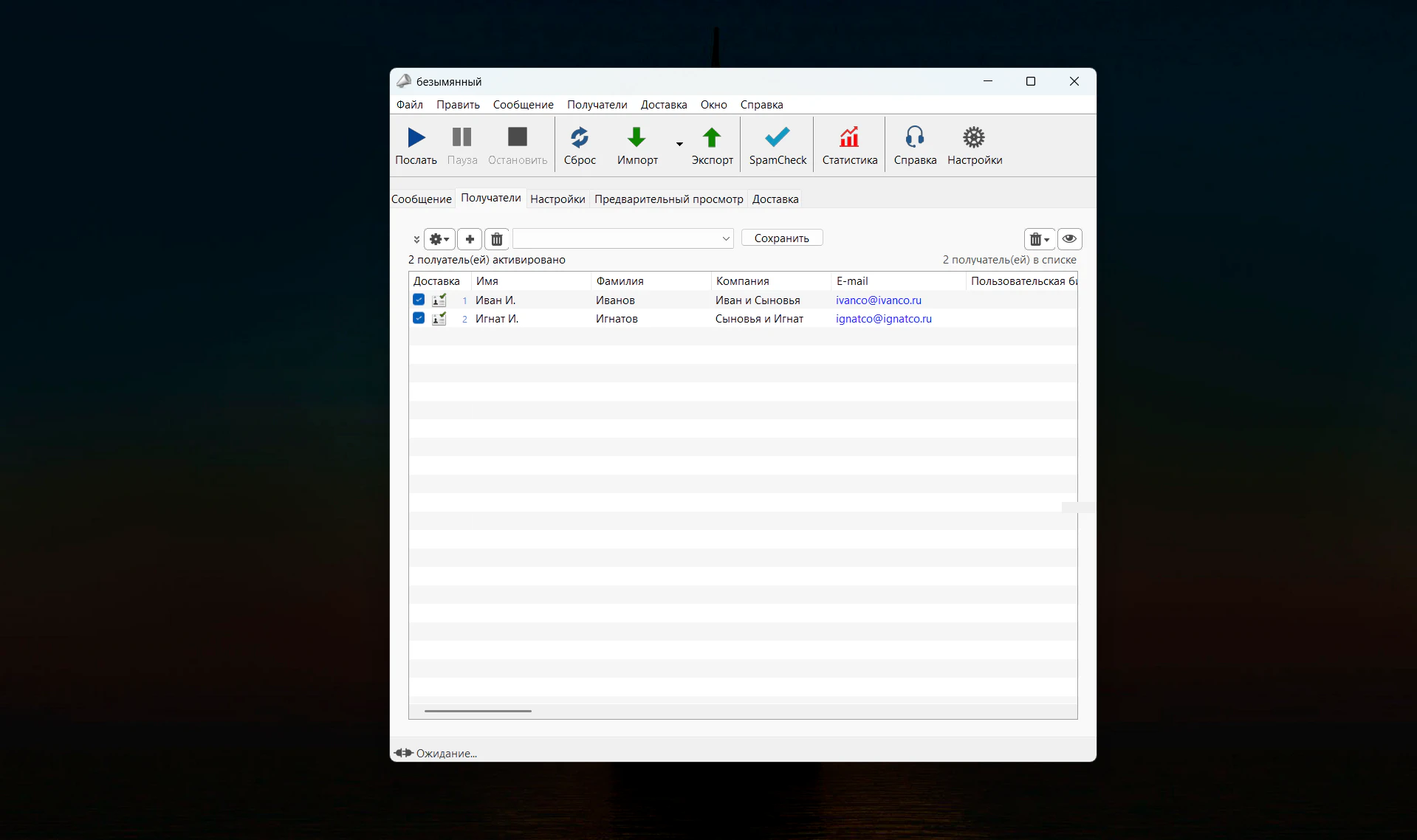Click the Послать (send) play icon
This screenshot has height=840, width=1417.
click(416, 137)
